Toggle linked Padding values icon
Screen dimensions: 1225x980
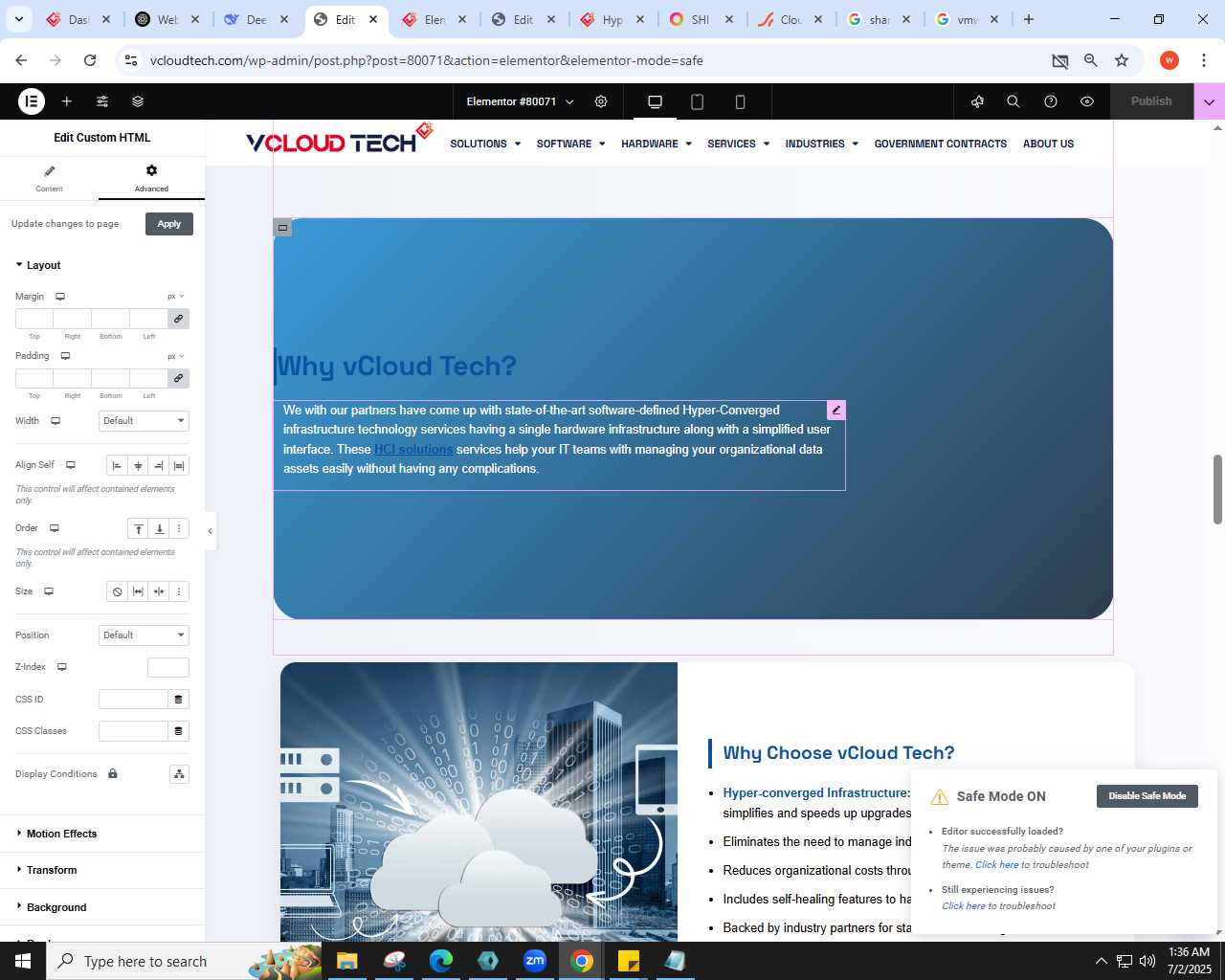[x=178, y=378]
